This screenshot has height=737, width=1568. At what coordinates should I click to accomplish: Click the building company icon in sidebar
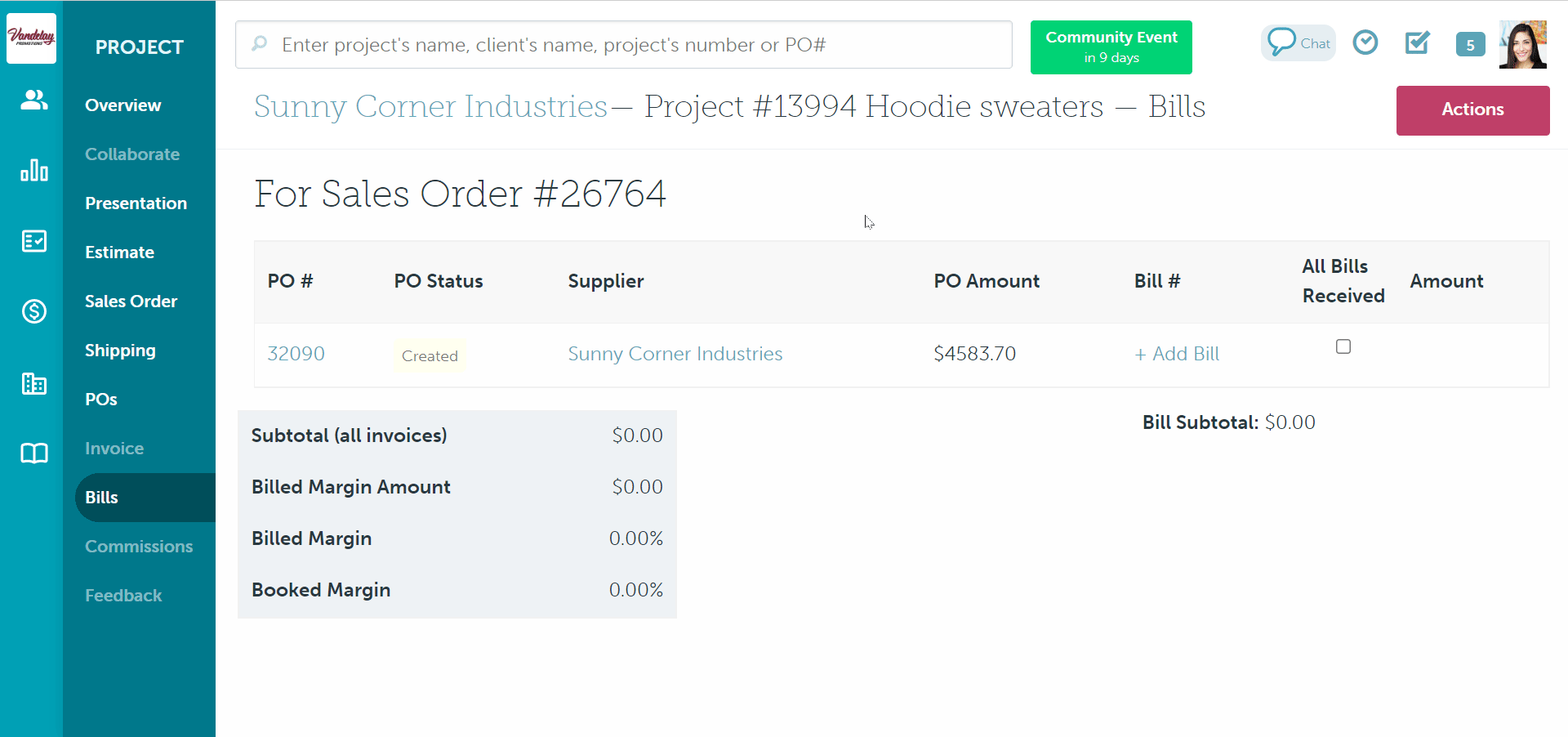tap(33, 383)
